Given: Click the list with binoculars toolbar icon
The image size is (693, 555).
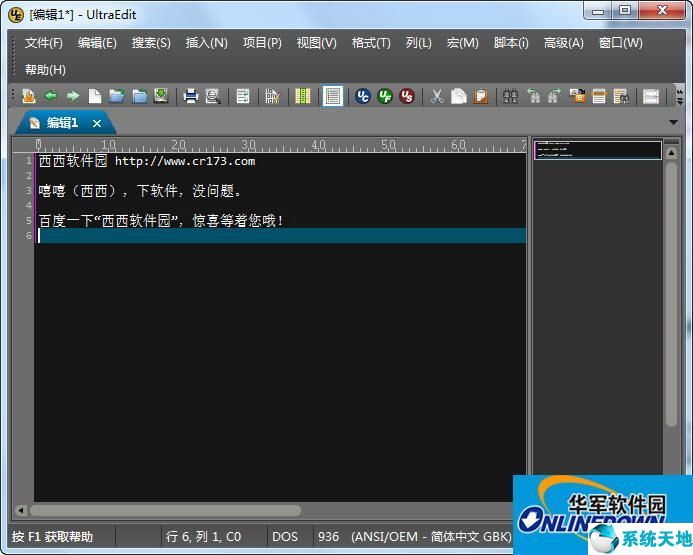Looking at the screenshot, I should (621, 96).
